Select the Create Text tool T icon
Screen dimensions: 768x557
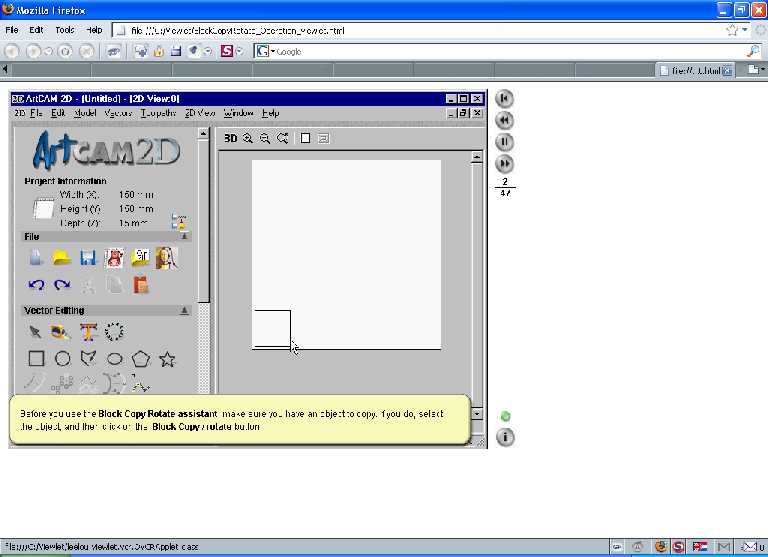click(x=88, y=332)
